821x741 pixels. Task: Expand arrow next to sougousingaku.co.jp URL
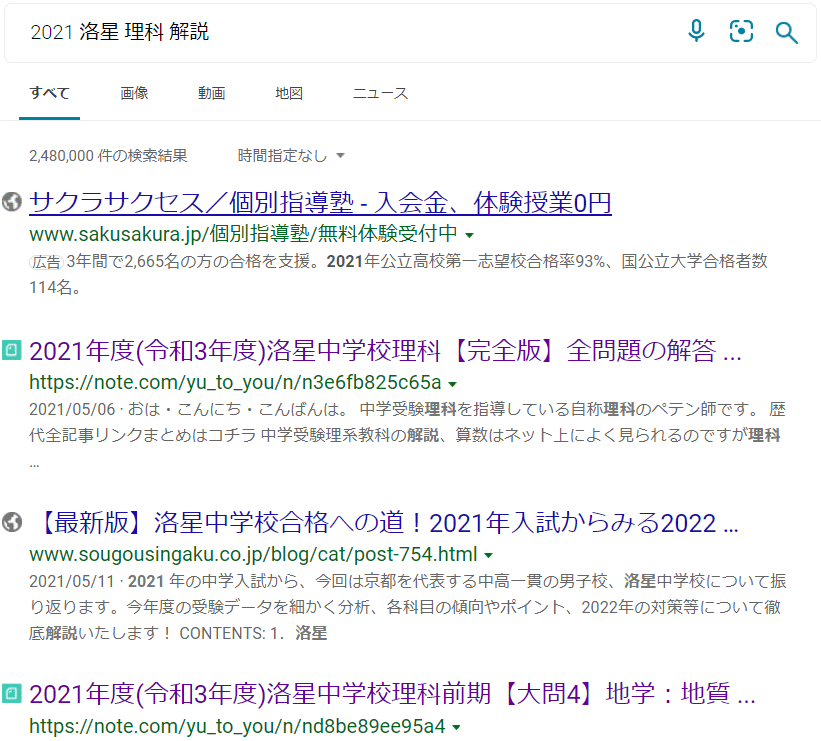(489, 555)
